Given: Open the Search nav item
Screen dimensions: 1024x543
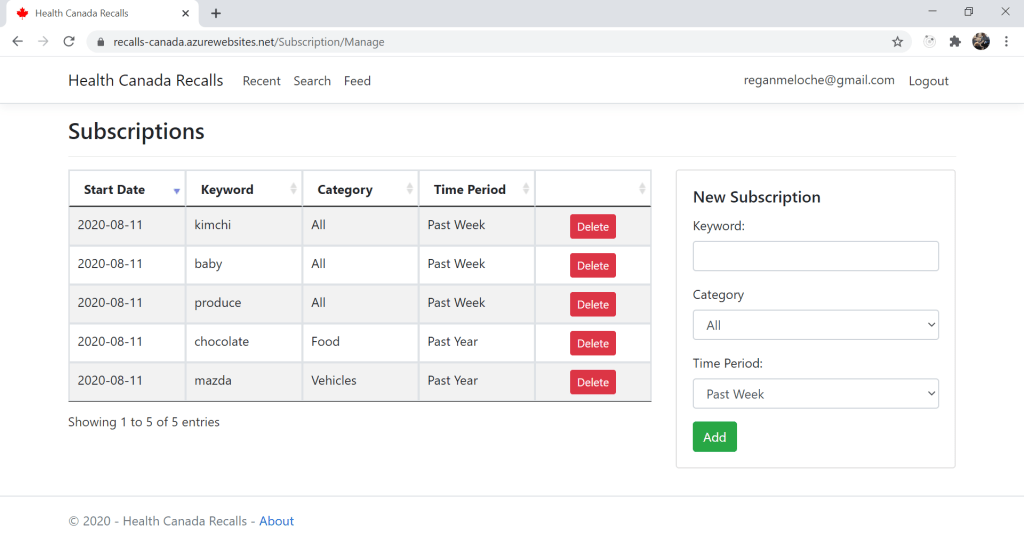Looking at the screenshot, I should [x=312, y=81].
